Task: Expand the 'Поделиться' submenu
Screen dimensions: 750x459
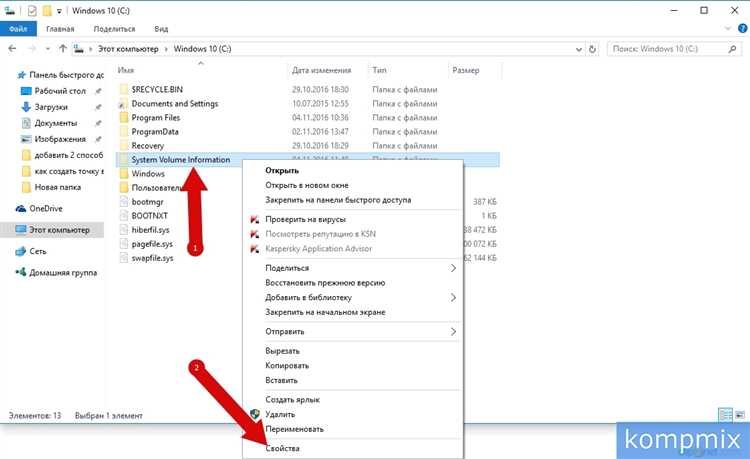Action: tap(453, 268)
